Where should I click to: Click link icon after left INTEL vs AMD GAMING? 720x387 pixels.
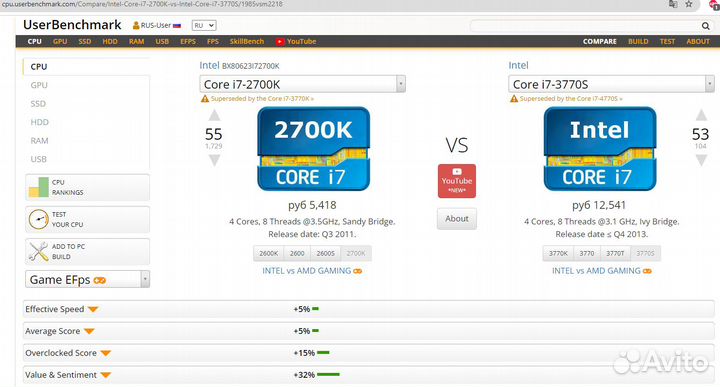click(357, 271)
